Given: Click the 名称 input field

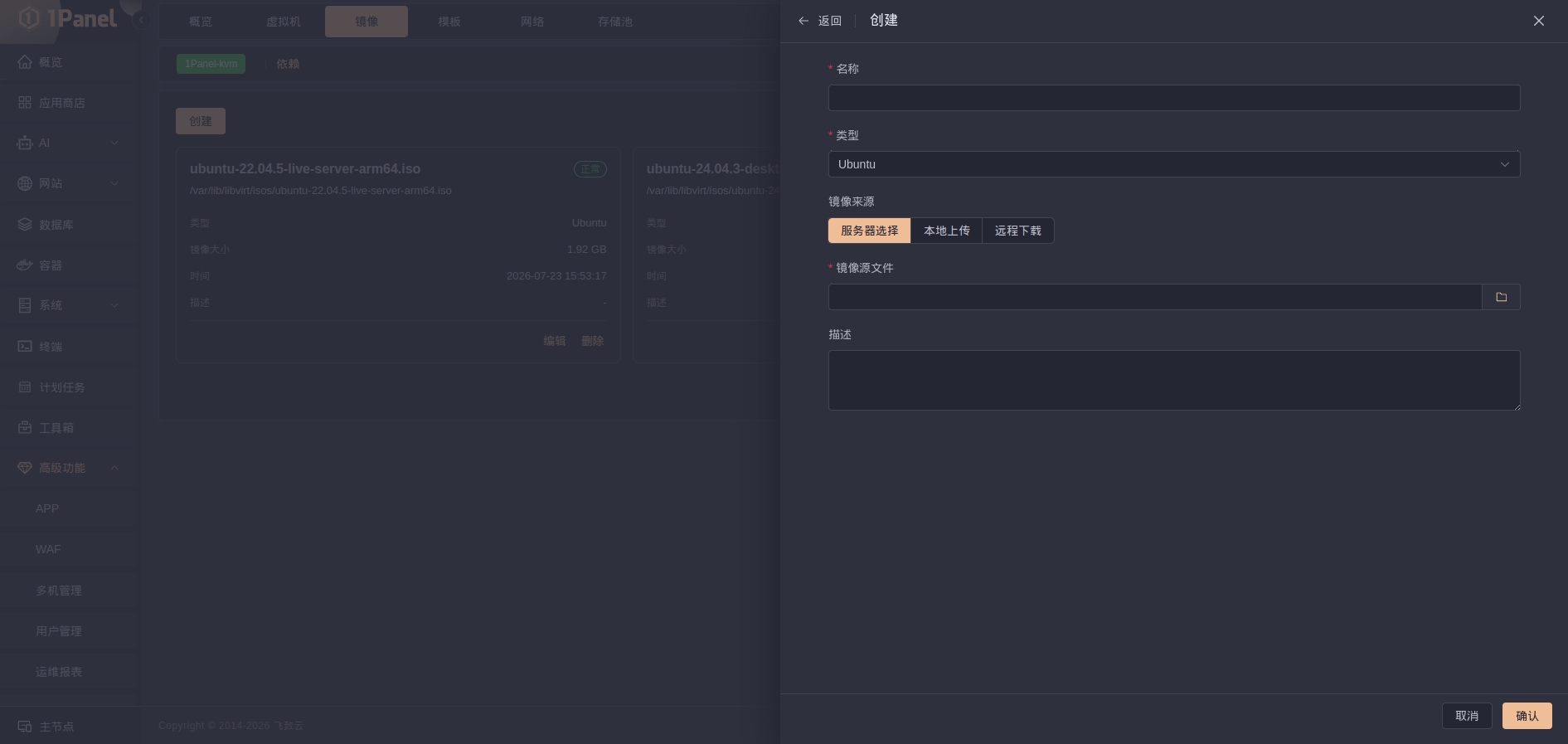Looking at the screenshot, I should pos(1174,98).
